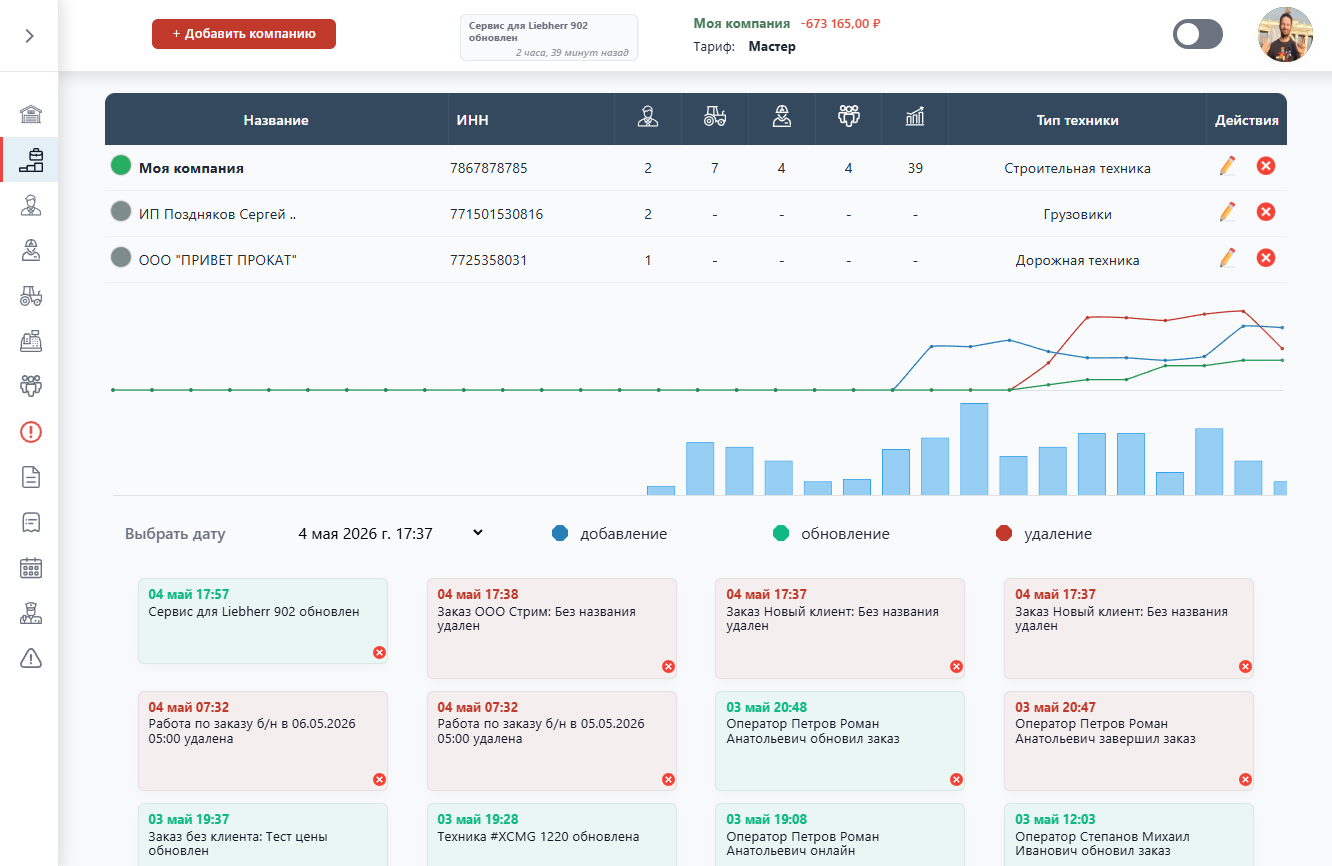Open the hard-hat operators sidebar icon

coord(31,250)
